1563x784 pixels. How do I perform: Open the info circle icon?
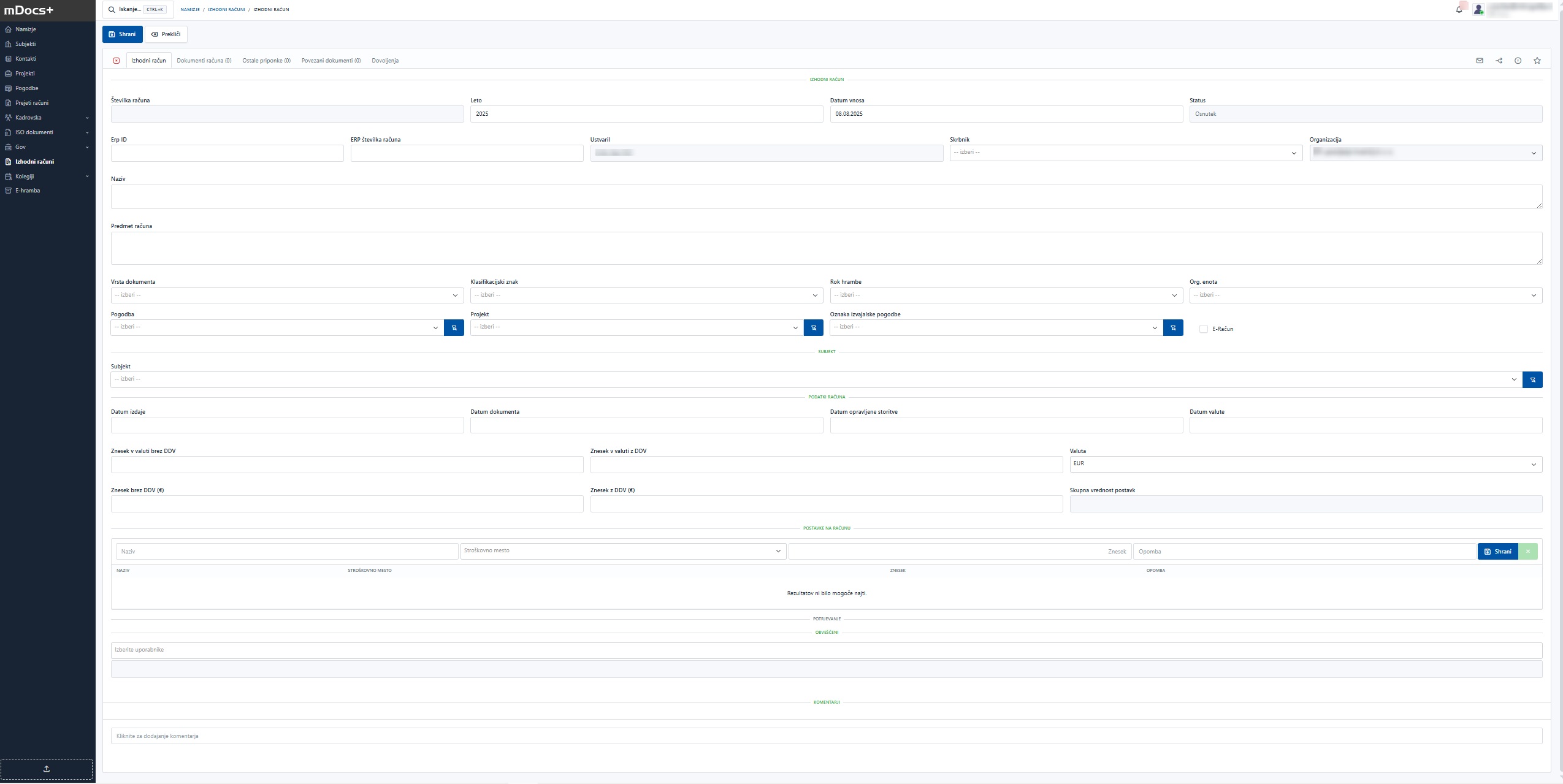point(1518,61)
